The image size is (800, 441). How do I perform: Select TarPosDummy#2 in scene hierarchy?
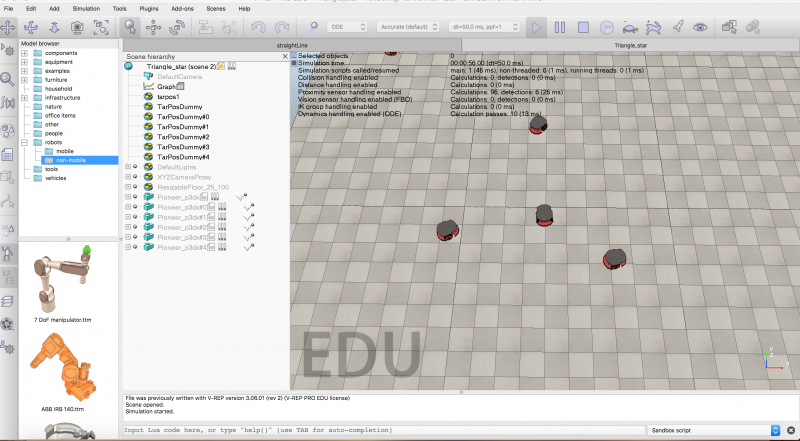[x=183, y=137]
